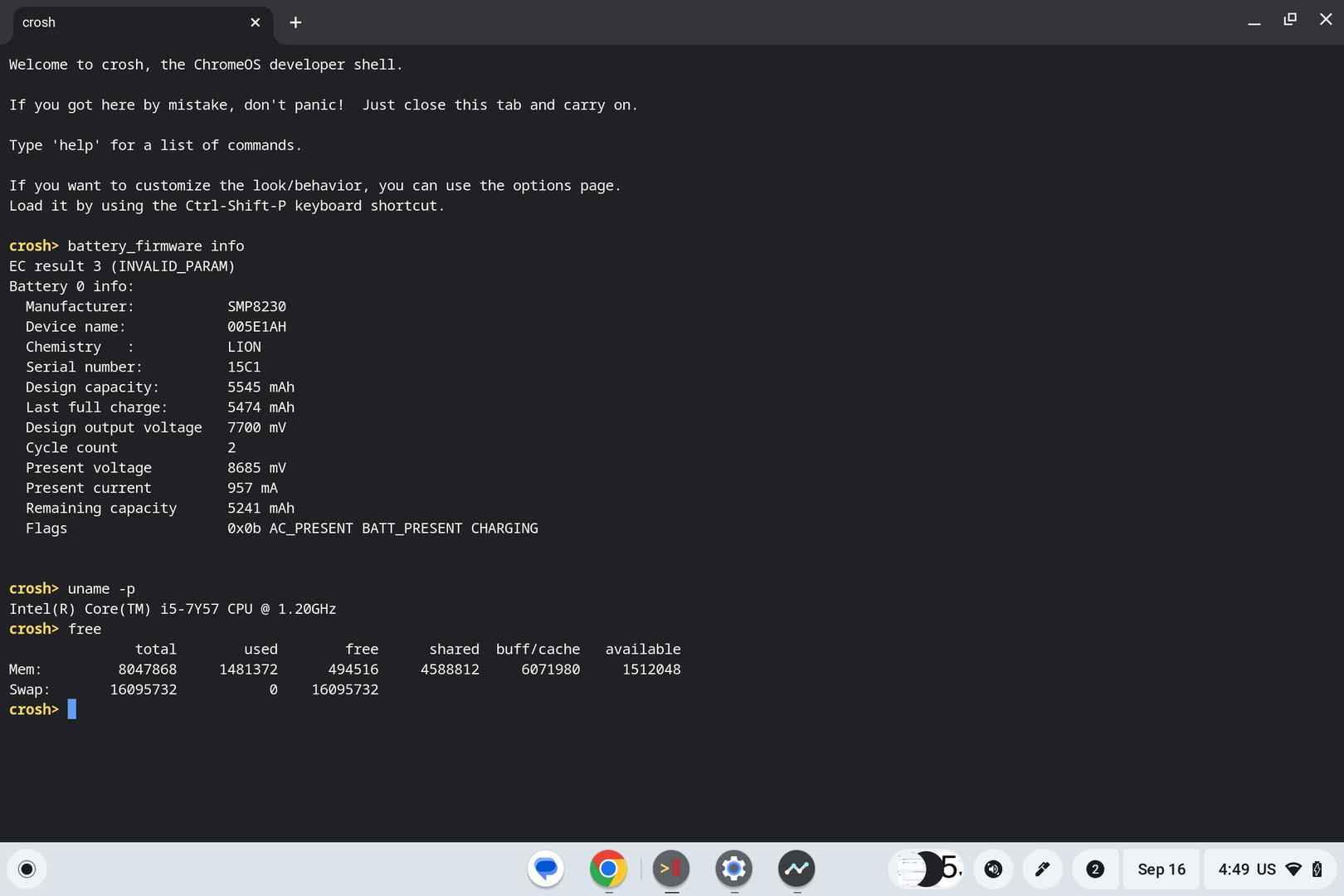
Task: Show the two pending notifications
Action: (1095, 869)
